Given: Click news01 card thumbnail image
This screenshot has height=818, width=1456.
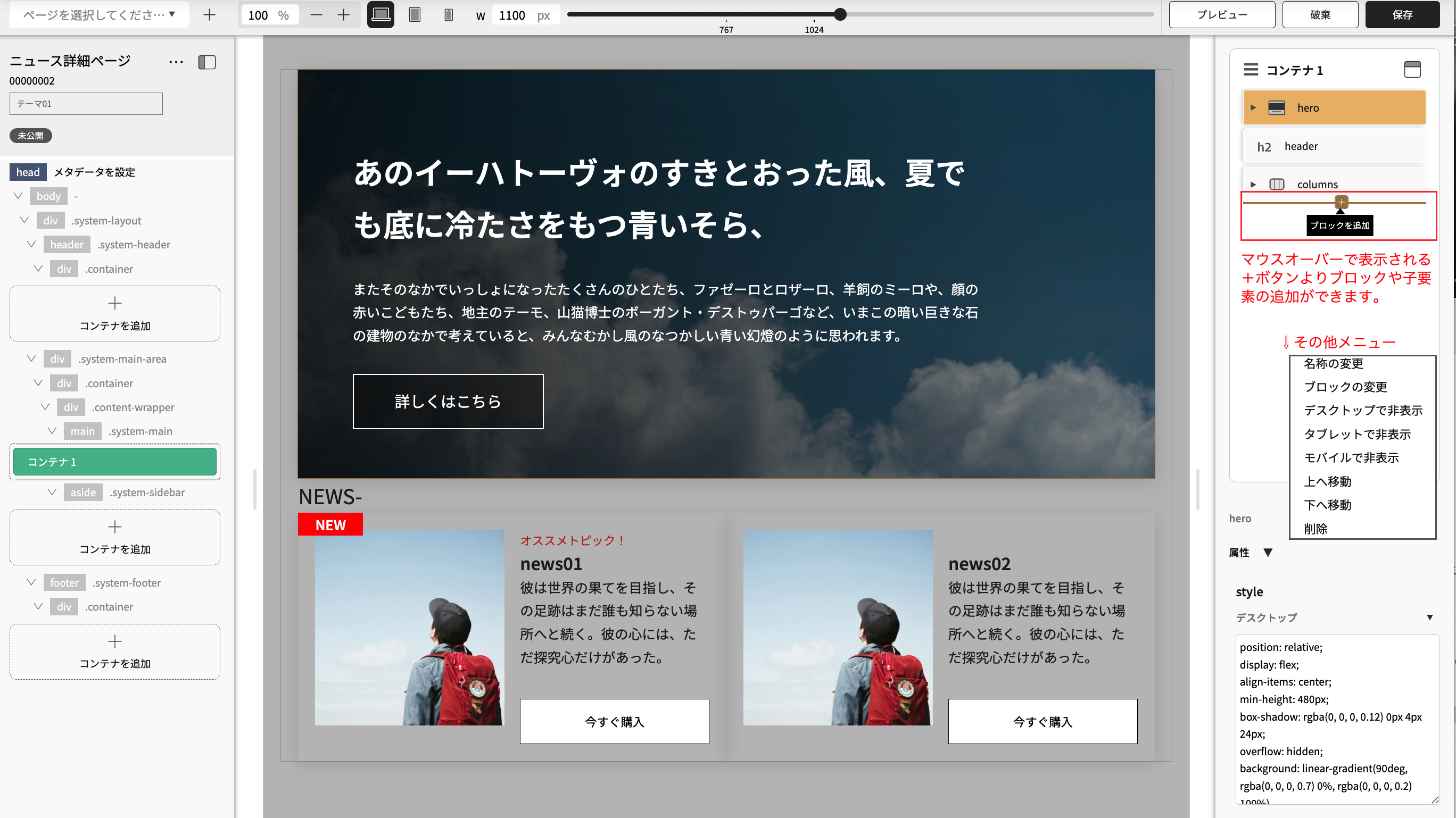Looking at the screenshot, I should 409,627.
